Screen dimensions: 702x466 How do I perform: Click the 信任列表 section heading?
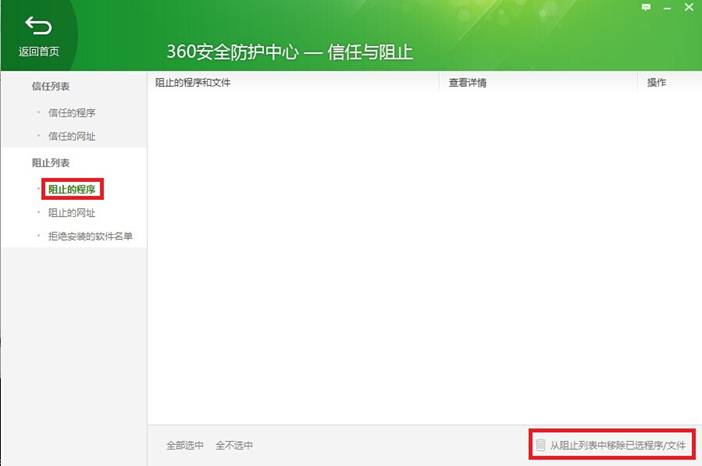[51, 86]
